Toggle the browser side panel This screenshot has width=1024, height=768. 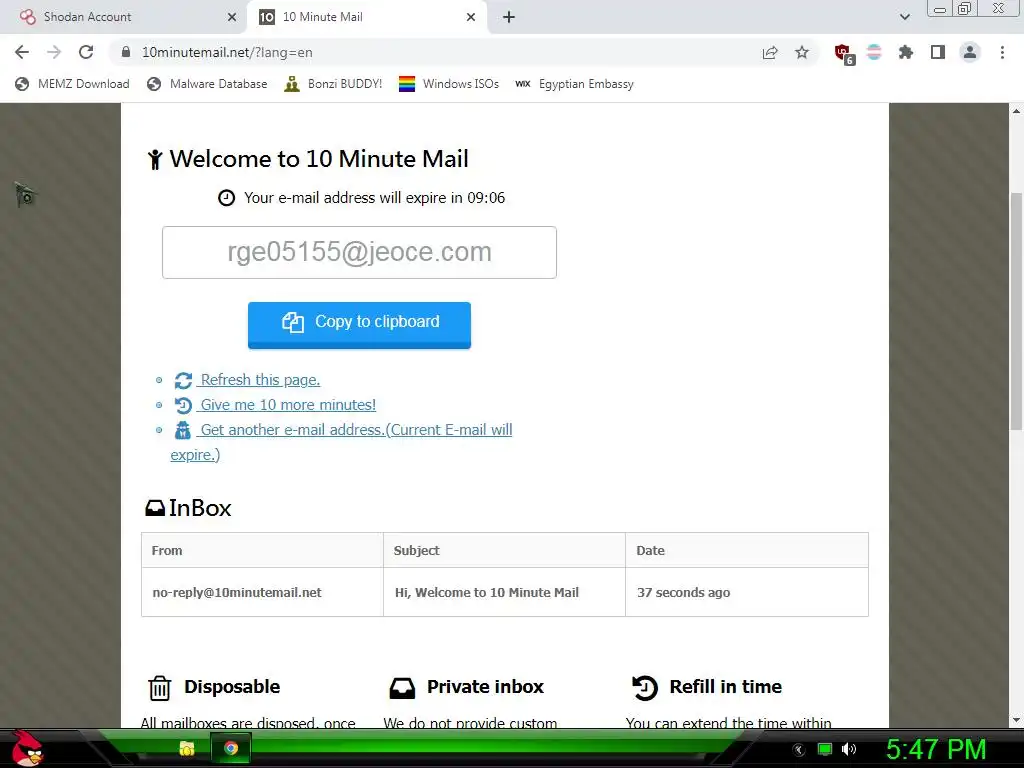coord(938,52)
